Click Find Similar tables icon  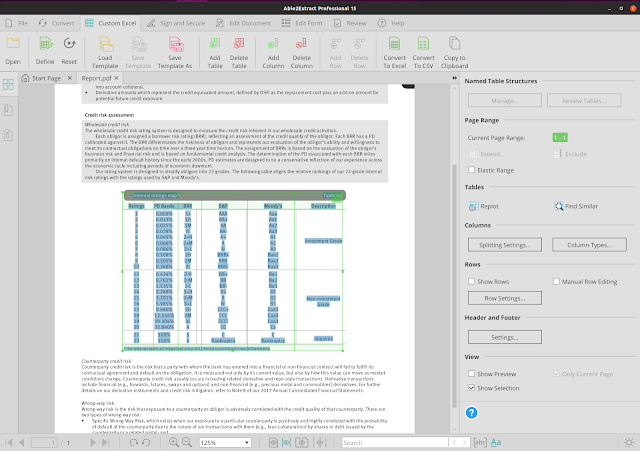(558, 206)
